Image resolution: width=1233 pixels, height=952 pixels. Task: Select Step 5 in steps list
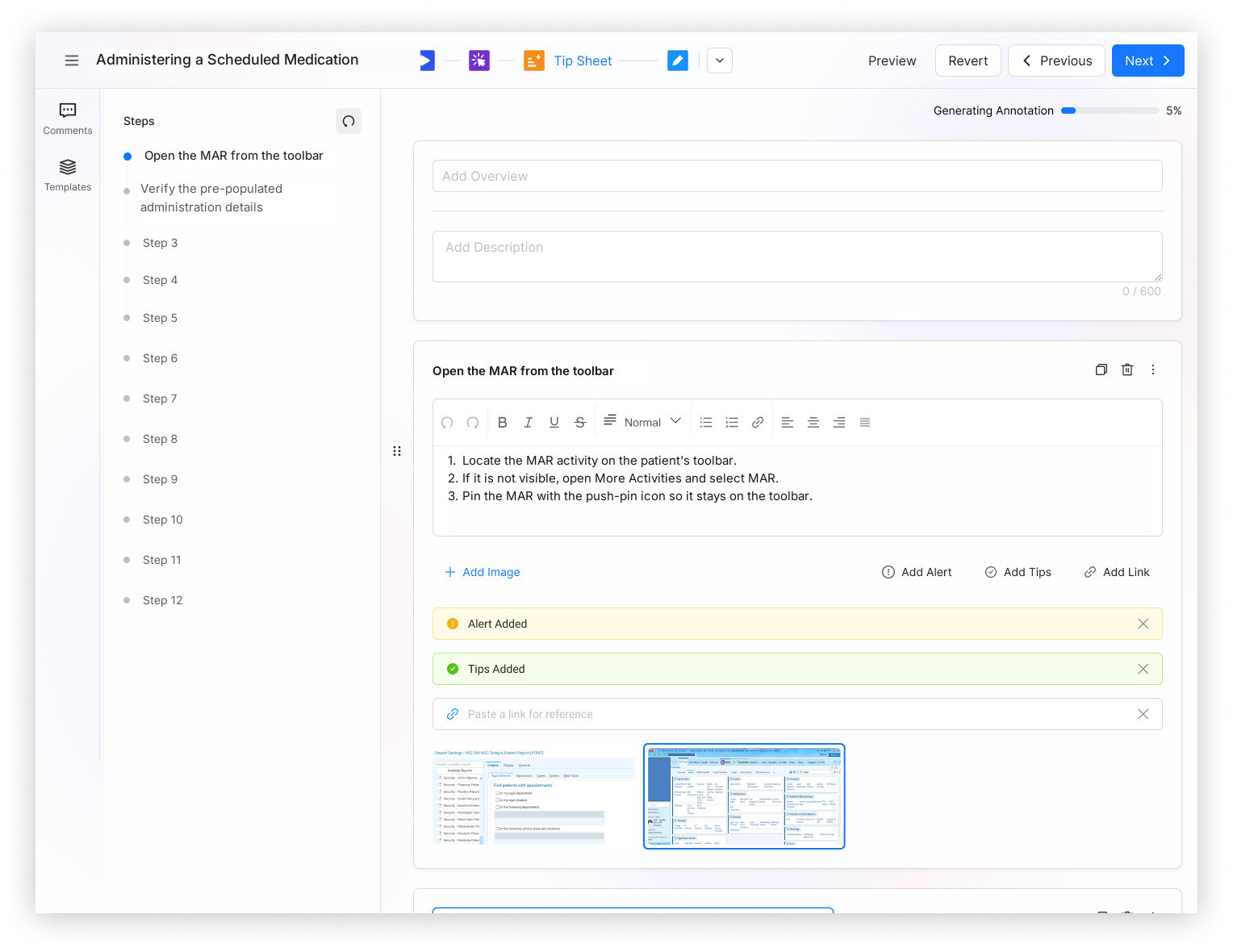(x=160, y=318)
